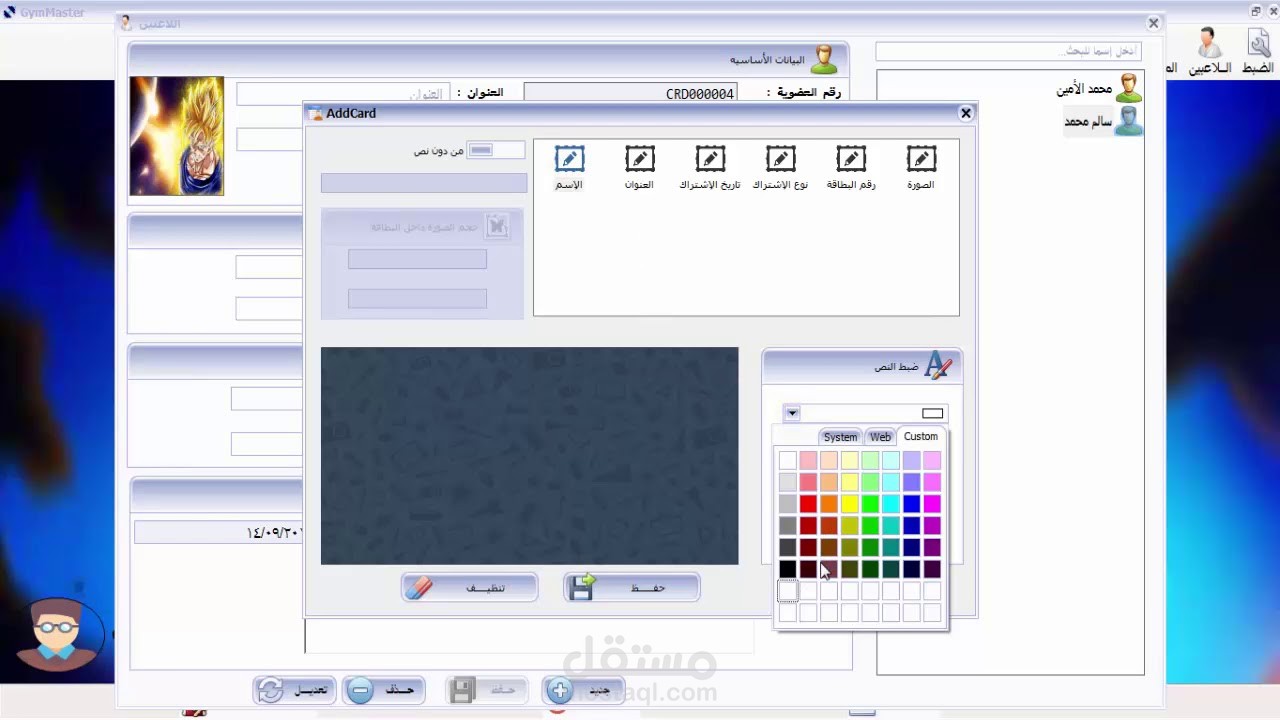Click the AddCard window title icon
This screenshot has width=1280, height=720.
tap(315, 113)
